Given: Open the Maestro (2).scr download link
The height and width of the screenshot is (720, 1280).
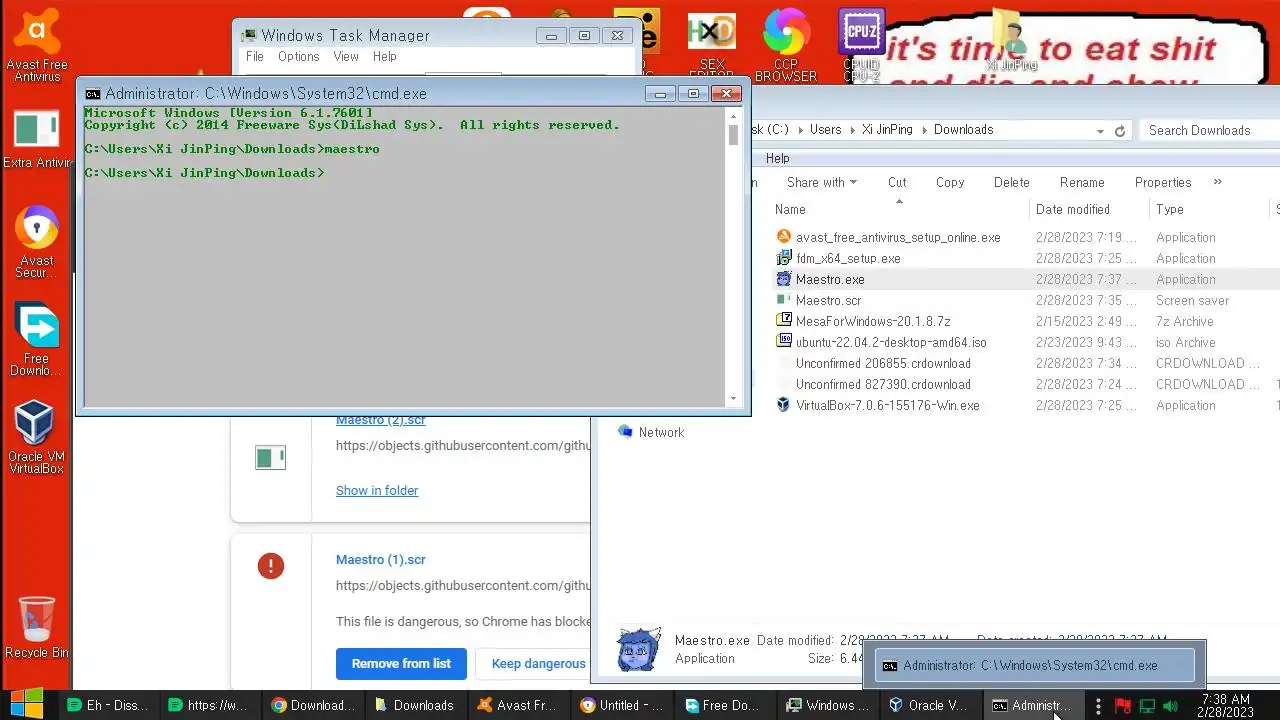Looking at the screenshot, I should click(x=380, y=421).
